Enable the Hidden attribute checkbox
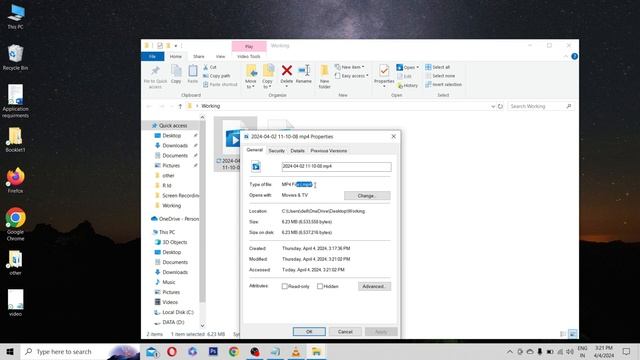The height and width of the screenshot is (360, 640). coord(320,287)
